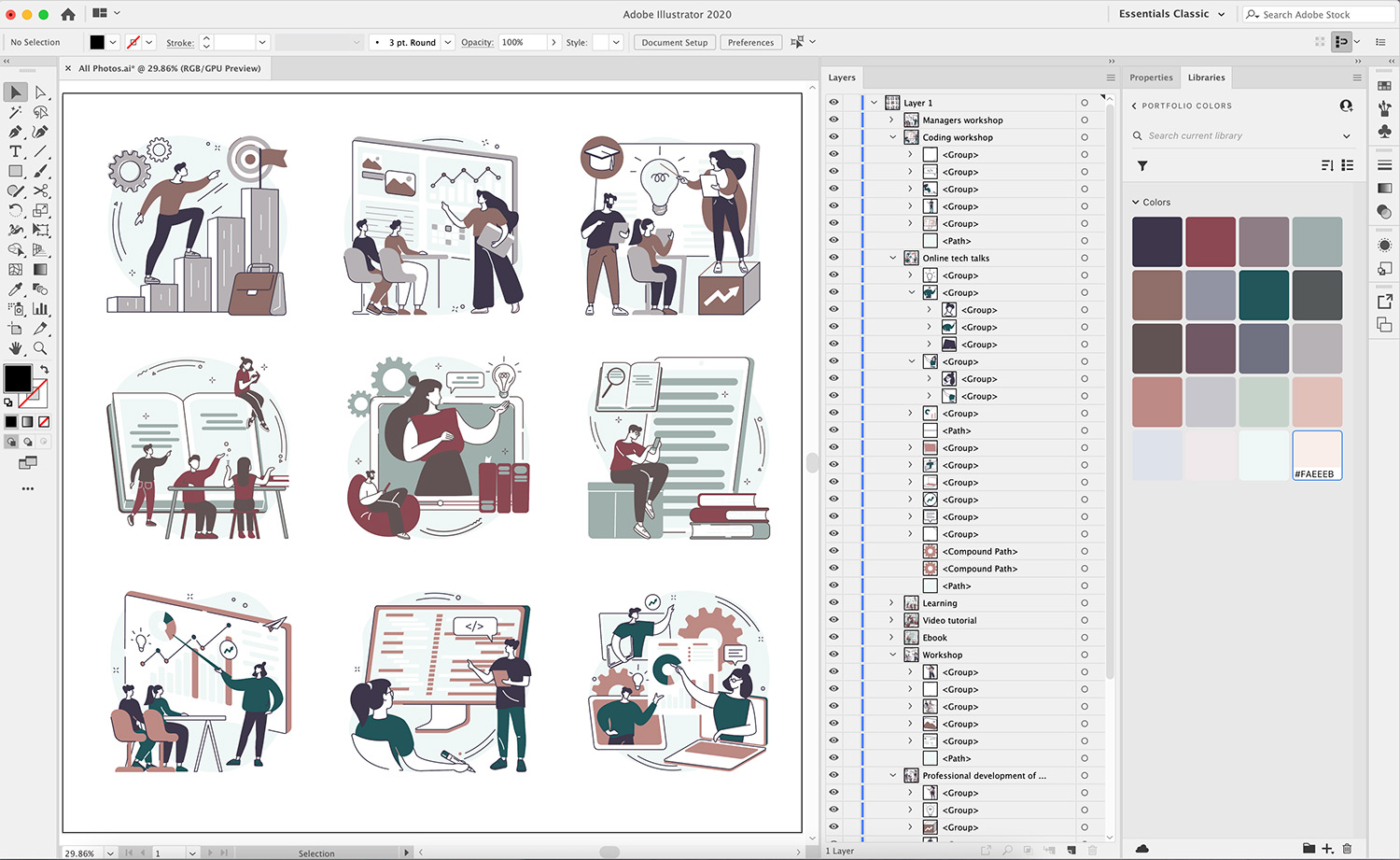The image size is (1400, 860).
Task: Select the Direct Selection tool
Action: pyautogui.click(x=40, y=92)
